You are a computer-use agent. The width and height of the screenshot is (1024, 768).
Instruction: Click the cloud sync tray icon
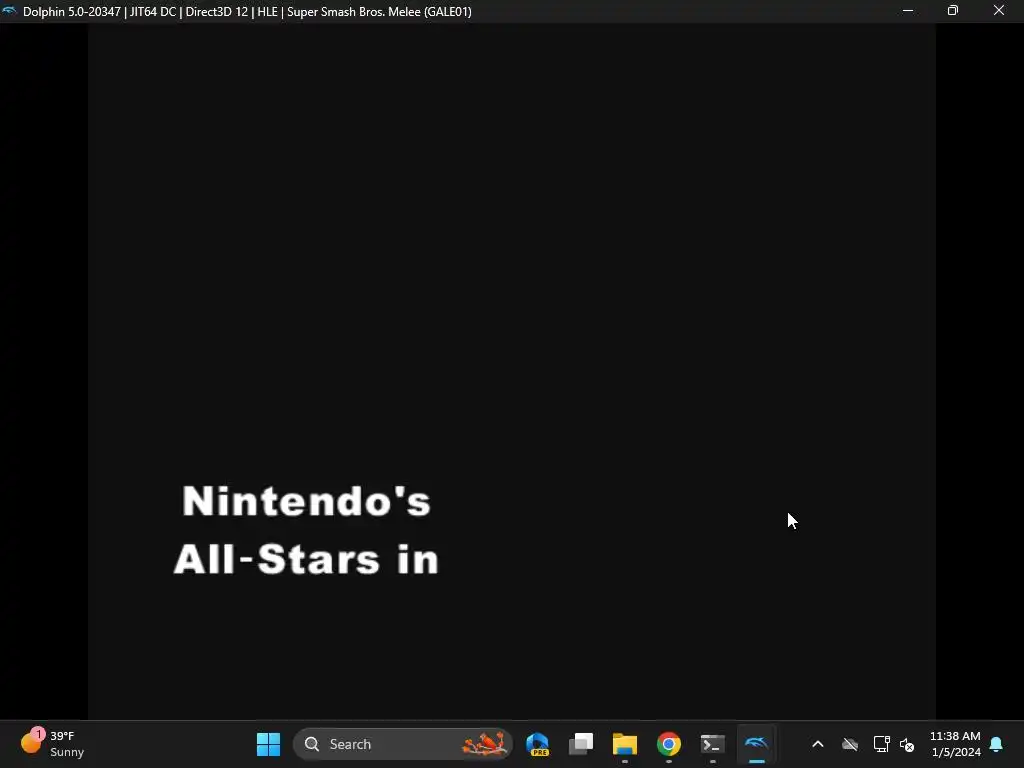coord(850,744)
